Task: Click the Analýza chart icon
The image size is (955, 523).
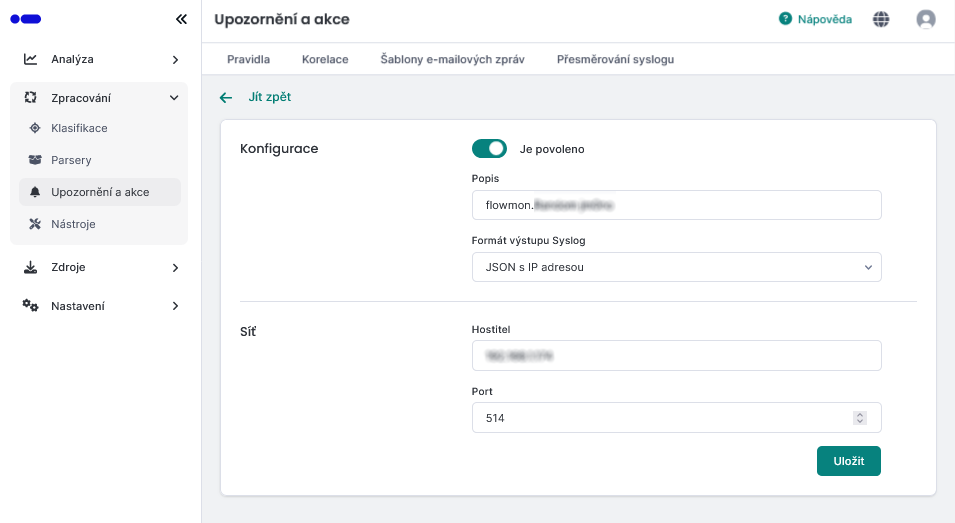Action: (30, 59)
